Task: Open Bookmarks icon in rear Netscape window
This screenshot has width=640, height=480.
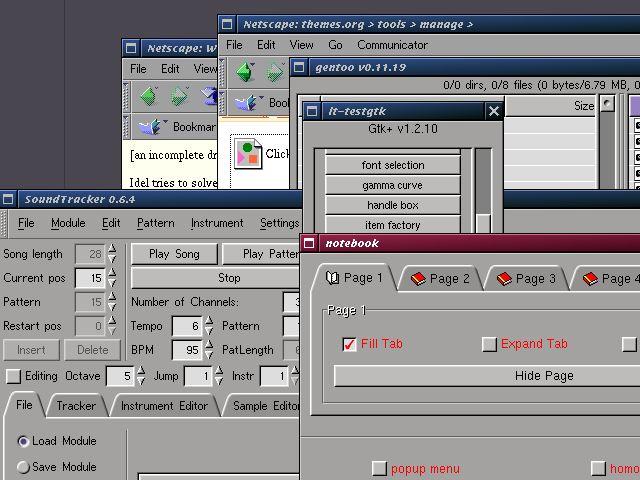Action: (151, 127)
